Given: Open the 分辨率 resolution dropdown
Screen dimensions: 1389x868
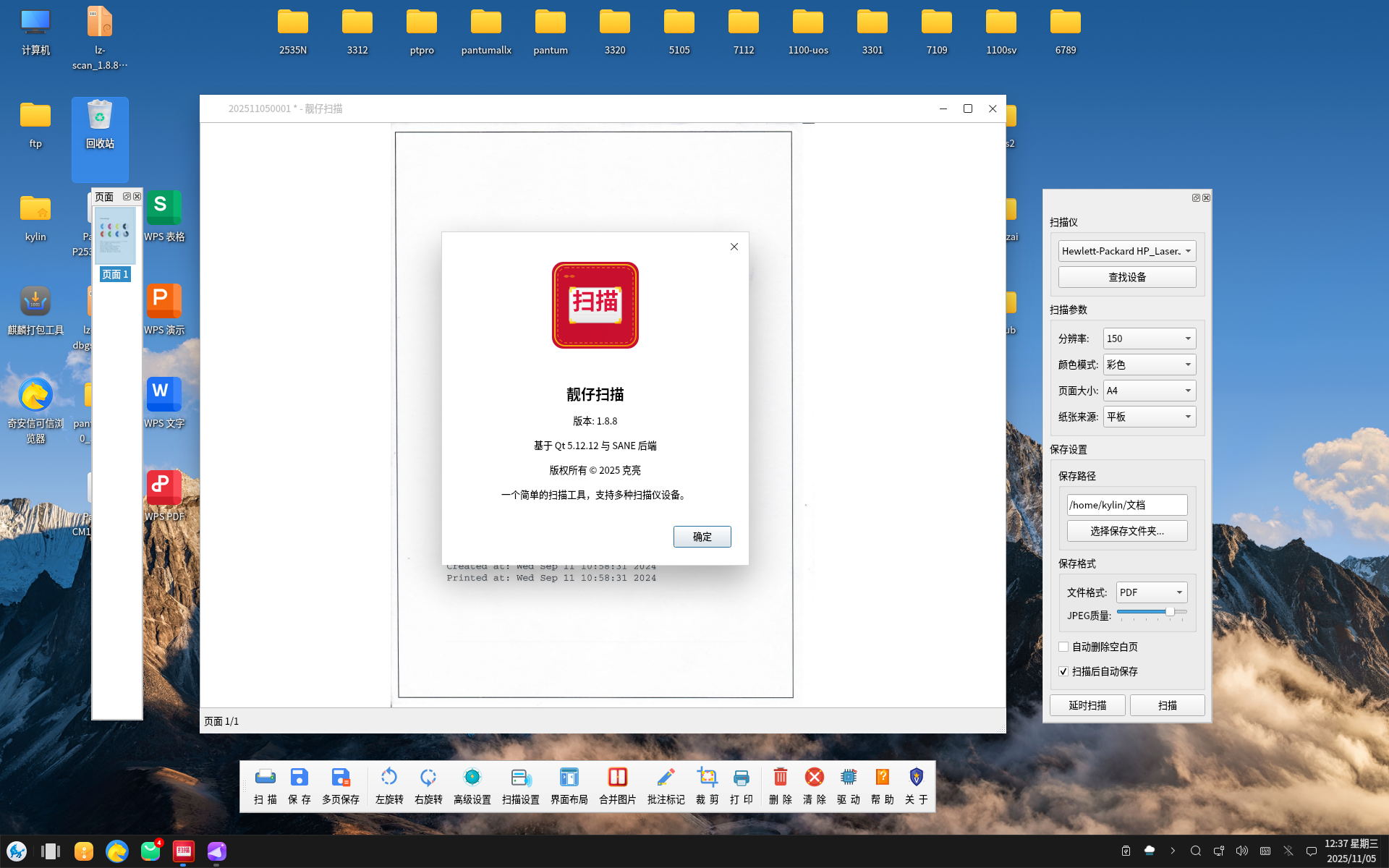Looking at the screenshot, I should coord(1150,339).
